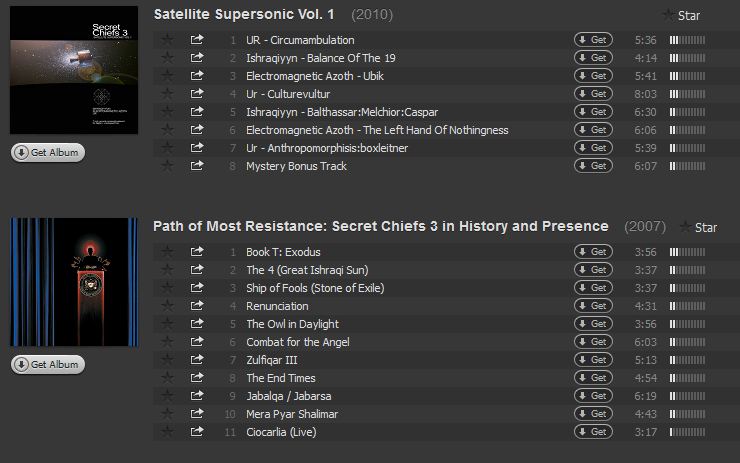Get Album for Satellite Supersonic Vol. 1
The width and height of the screenshot is (740, 463).
tap(47, 153)
